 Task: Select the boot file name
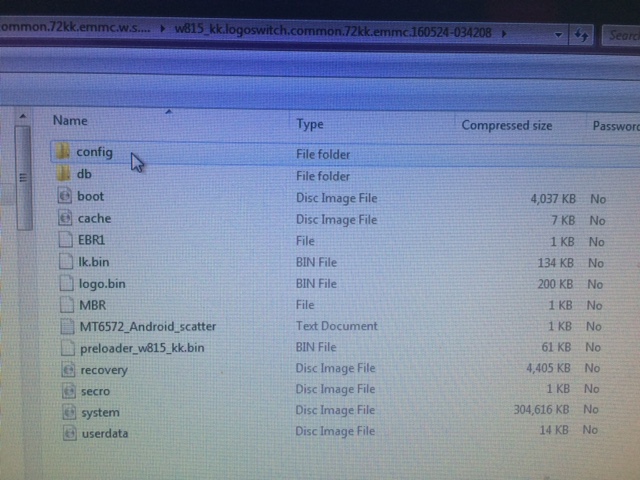(91, 196)
